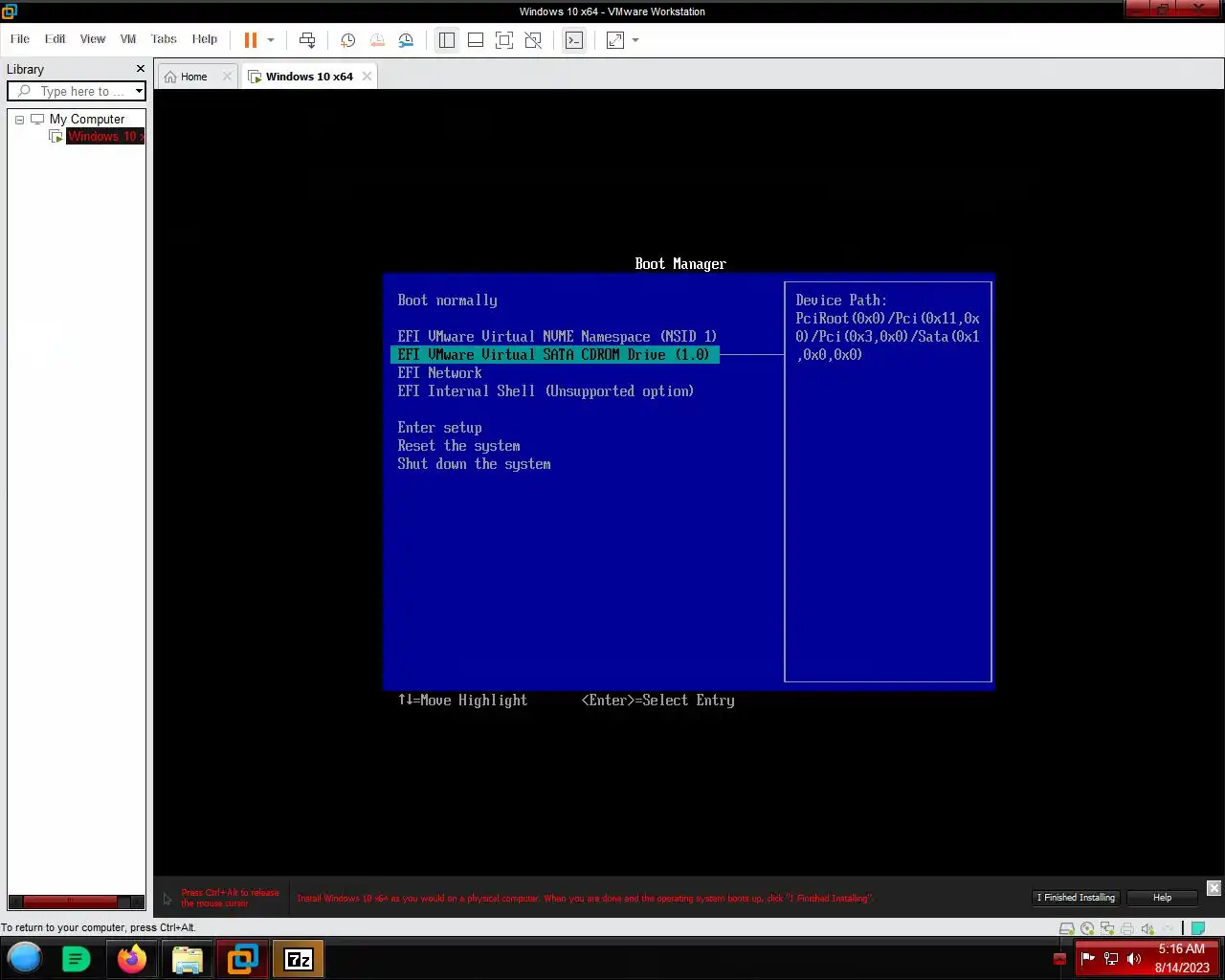1225x980 pixels.
Task: Open the stretch guest dropdown arrow
Action: click(635, 40)
